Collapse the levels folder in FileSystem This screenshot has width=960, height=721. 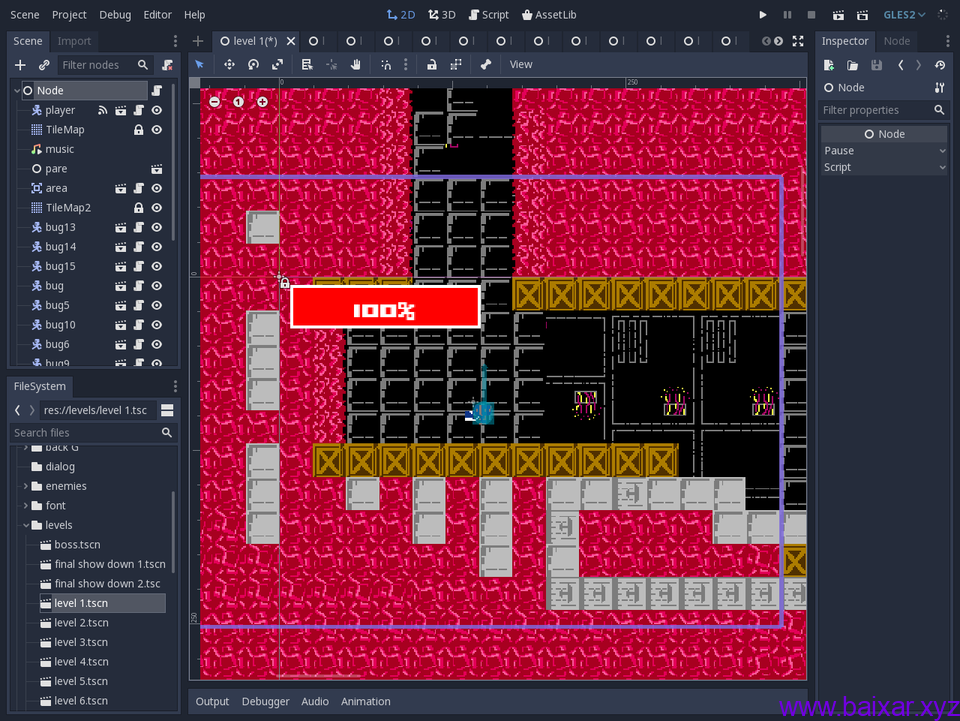pos(26,524)
